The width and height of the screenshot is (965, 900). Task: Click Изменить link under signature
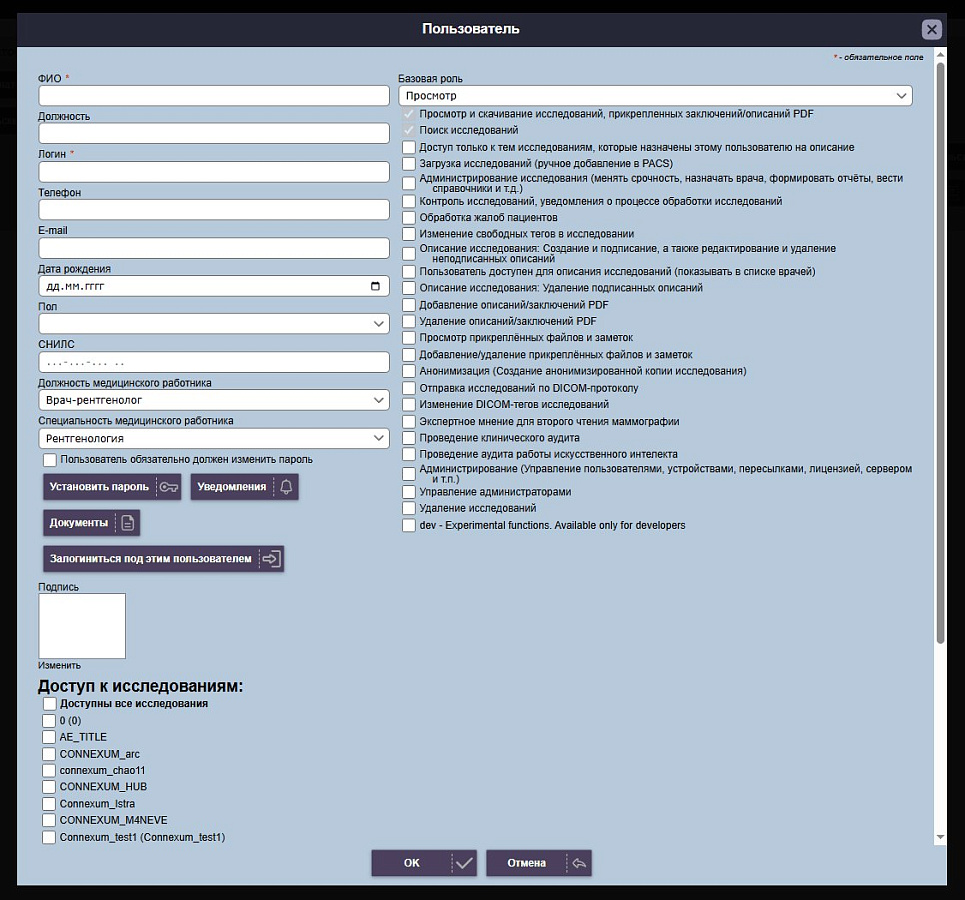click(59, 665)
